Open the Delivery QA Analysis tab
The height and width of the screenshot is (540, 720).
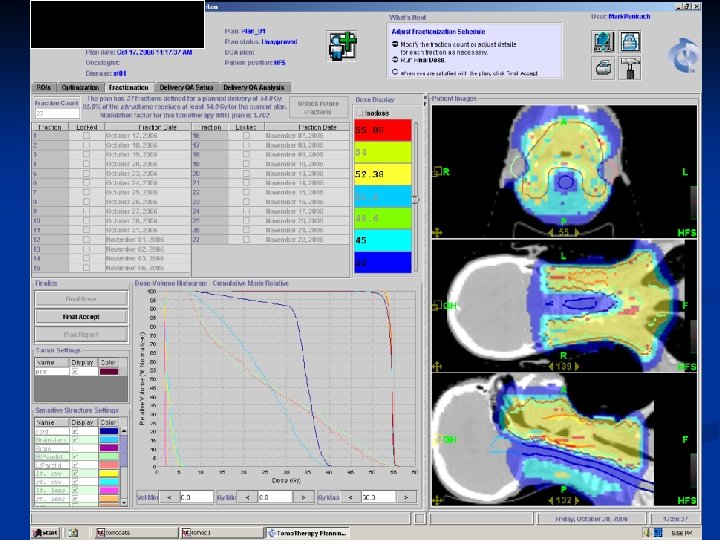(x=254, y=87)
